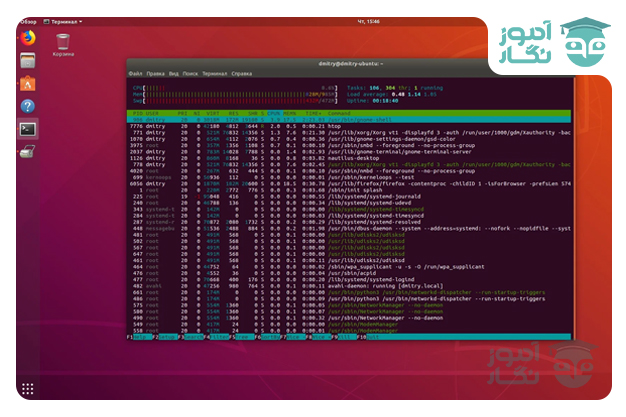Open the Вид menu
Screen dimensions: 626x417
[174, 74]
